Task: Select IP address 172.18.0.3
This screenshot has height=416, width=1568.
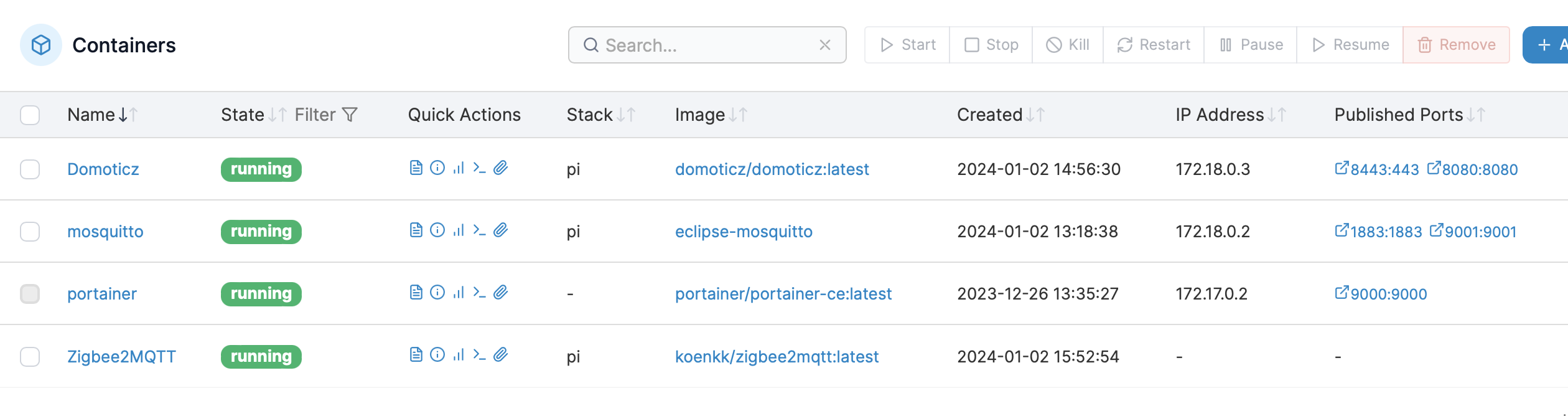Action: point(1213,169)
